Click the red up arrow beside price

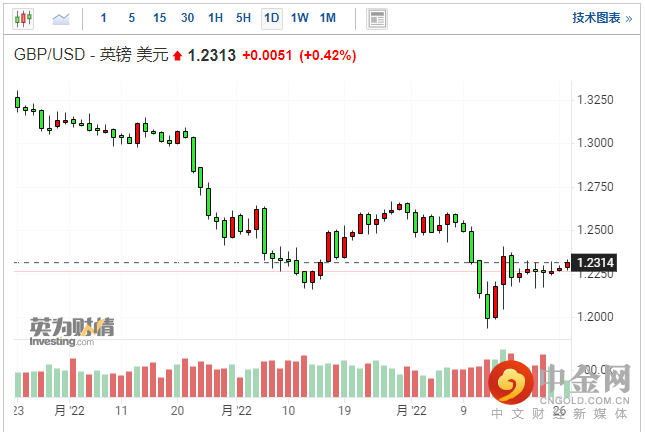pos(178,56)
